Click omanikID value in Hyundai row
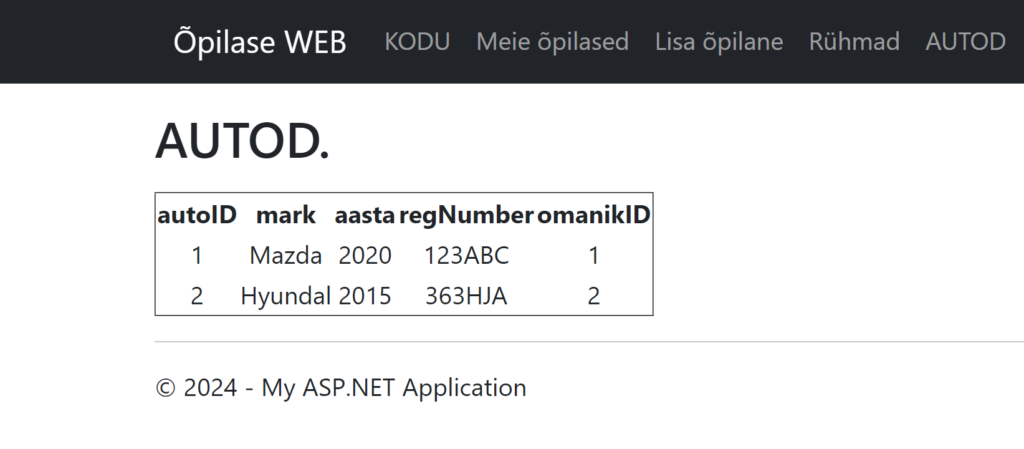Screen dimensions: 1024x449 pos(594,297)
